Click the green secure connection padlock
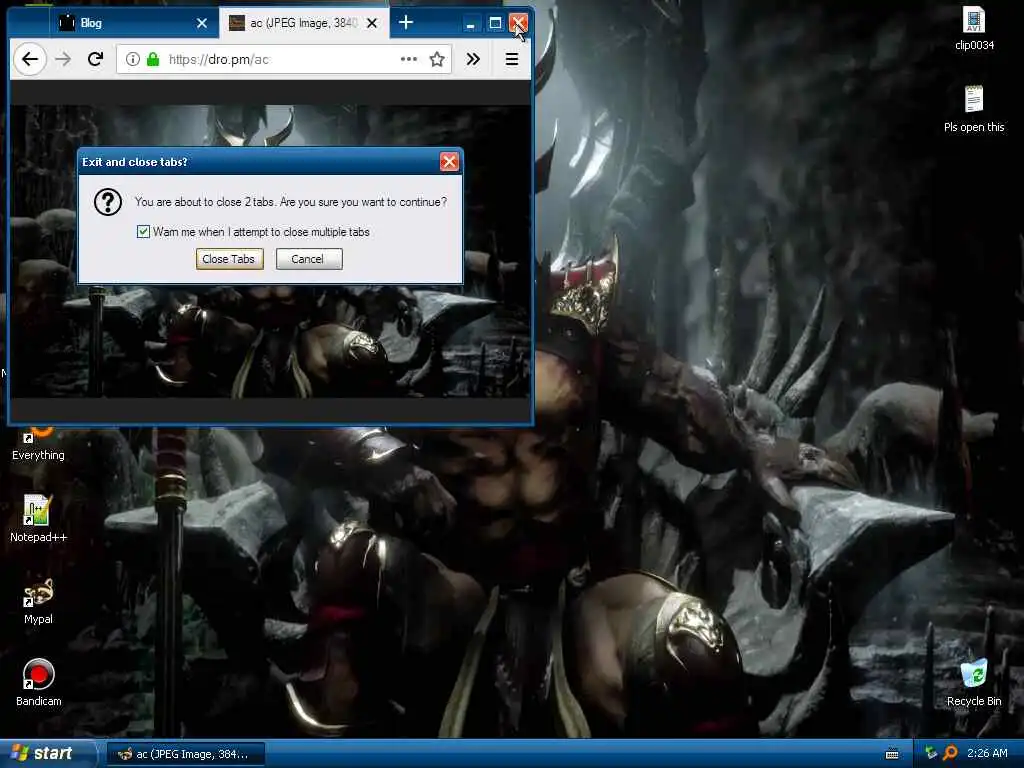1024x768 pixels. click(153, 59)
